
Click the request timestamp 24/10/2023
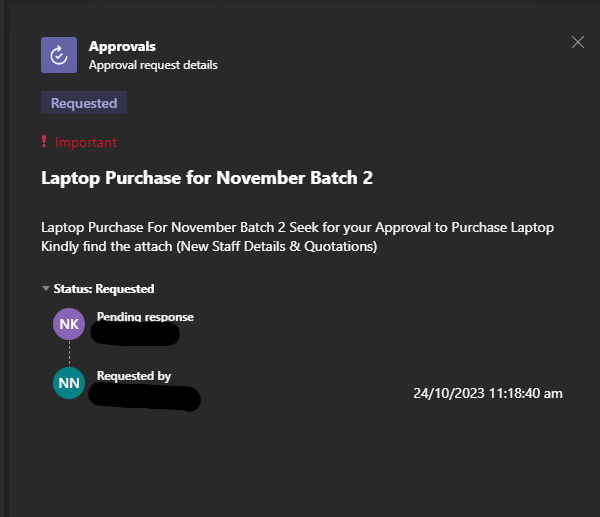coord(488,393)
